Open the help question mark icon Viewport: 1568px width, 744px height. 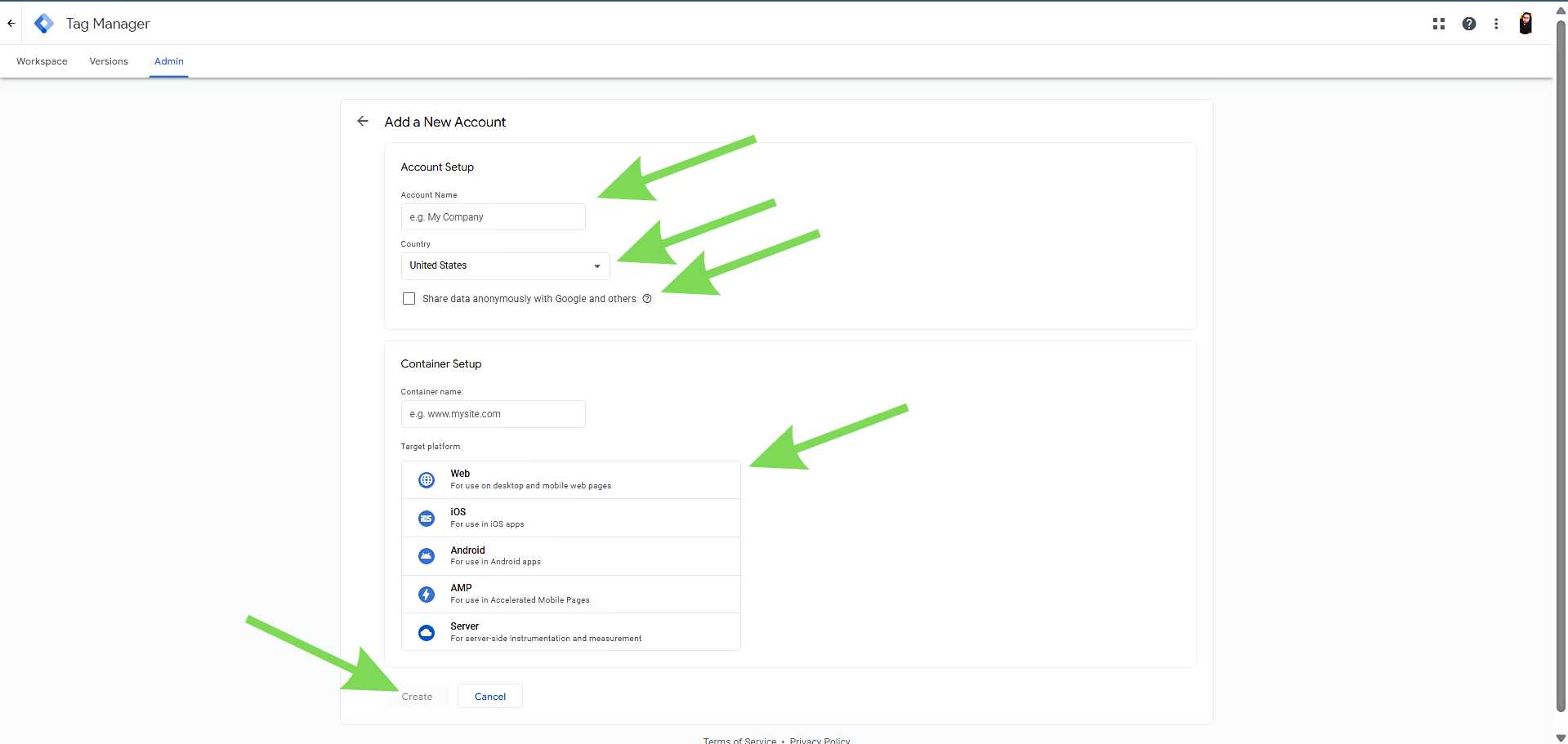coord(1468,24)
